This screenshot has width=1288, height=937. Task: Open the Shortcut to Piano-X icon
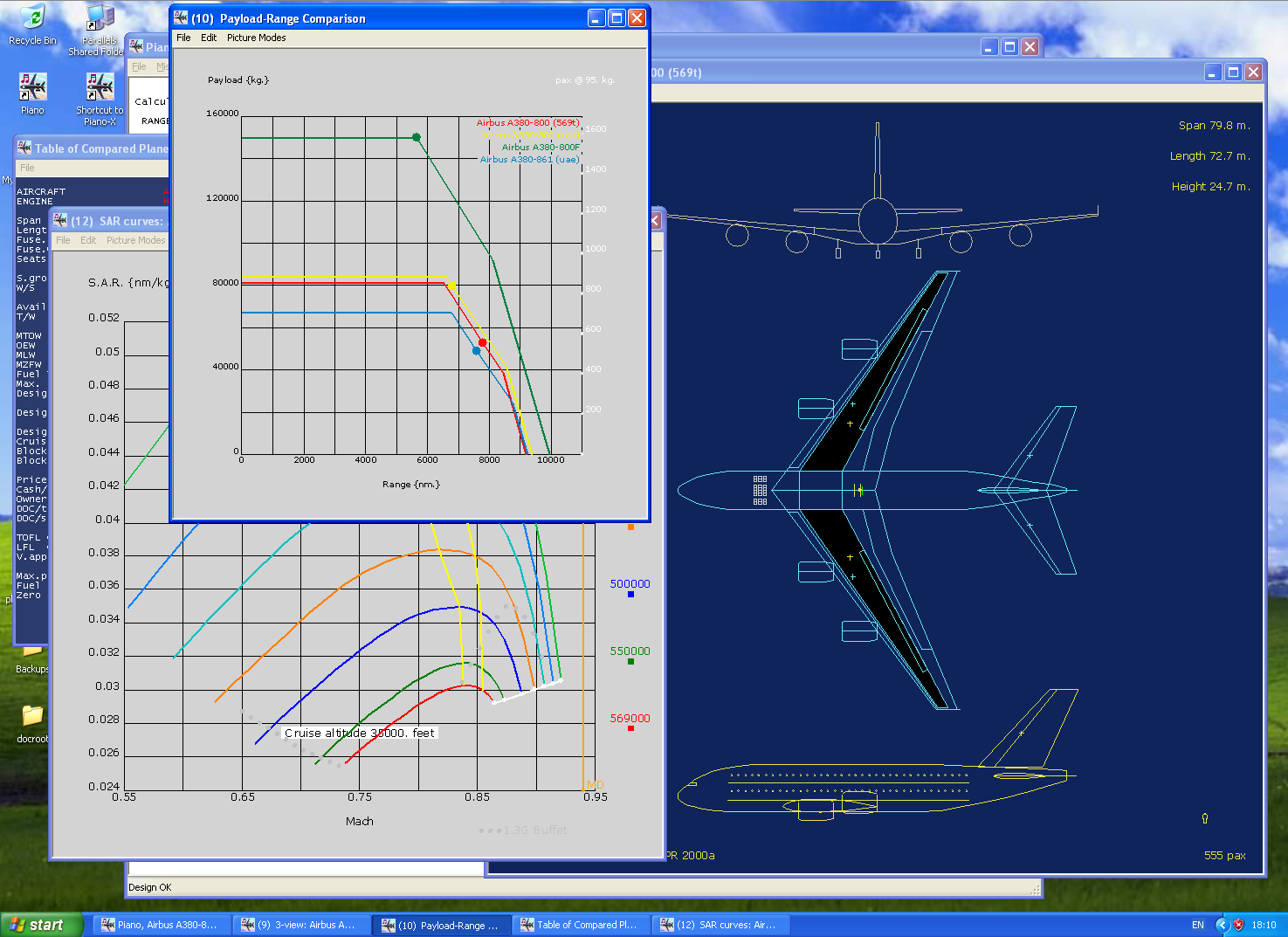(x=100, y=87)
